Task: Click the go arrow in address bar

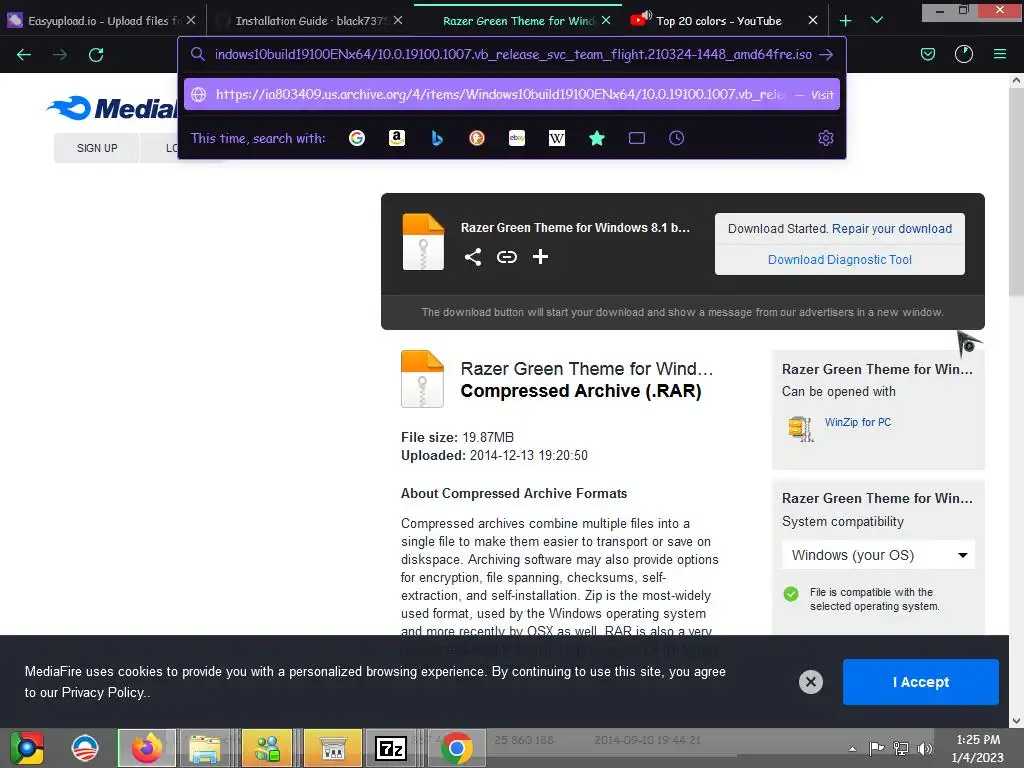Action: [826, 55]
